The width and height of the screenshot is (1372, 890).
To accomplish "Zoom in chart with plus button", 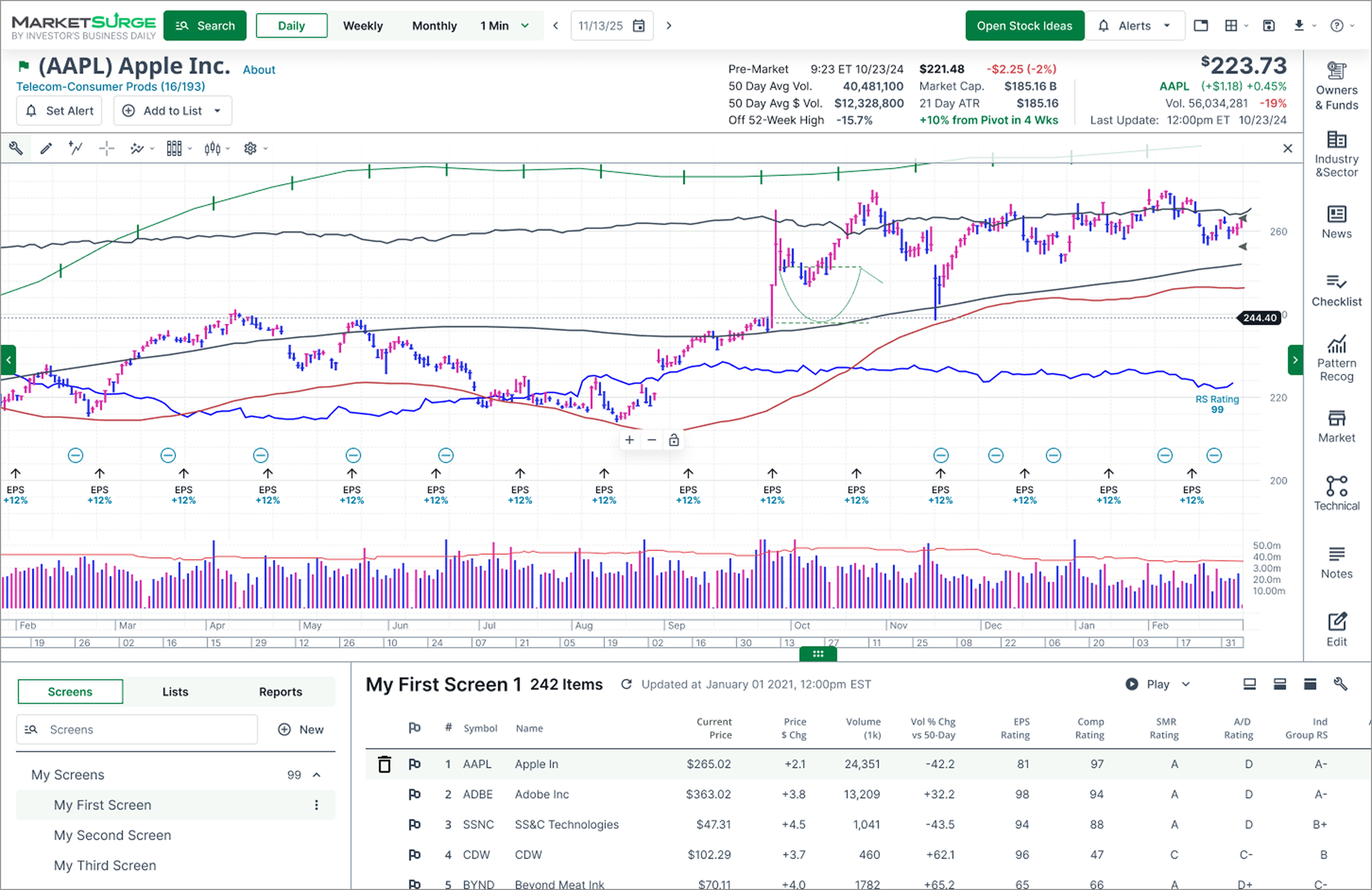I will [629, 441].
